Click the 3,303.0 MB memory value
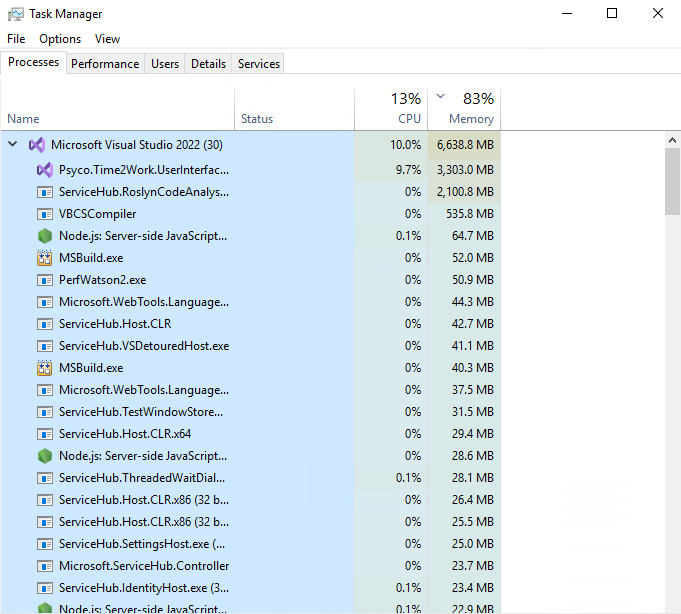This screenshot has width=681, height=614. pos(465,170)
